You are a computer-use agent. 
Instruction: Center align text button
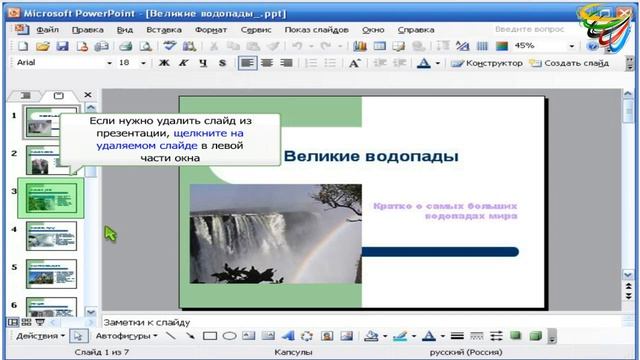click(x=267, y=63)
